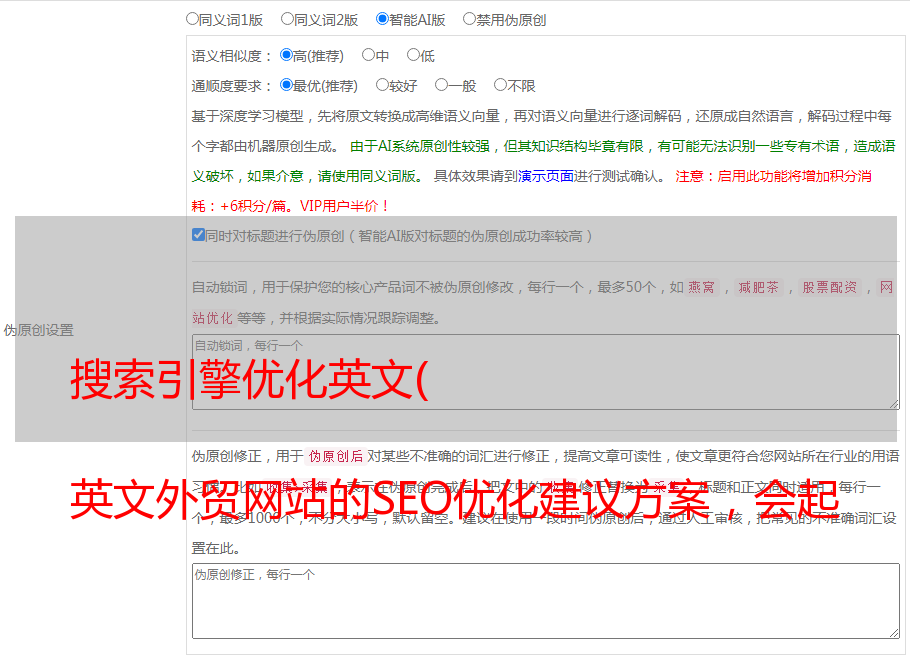Set 通顺度要求 to 不限
Screen dimensions: 911x658
(x=500, y=85)
